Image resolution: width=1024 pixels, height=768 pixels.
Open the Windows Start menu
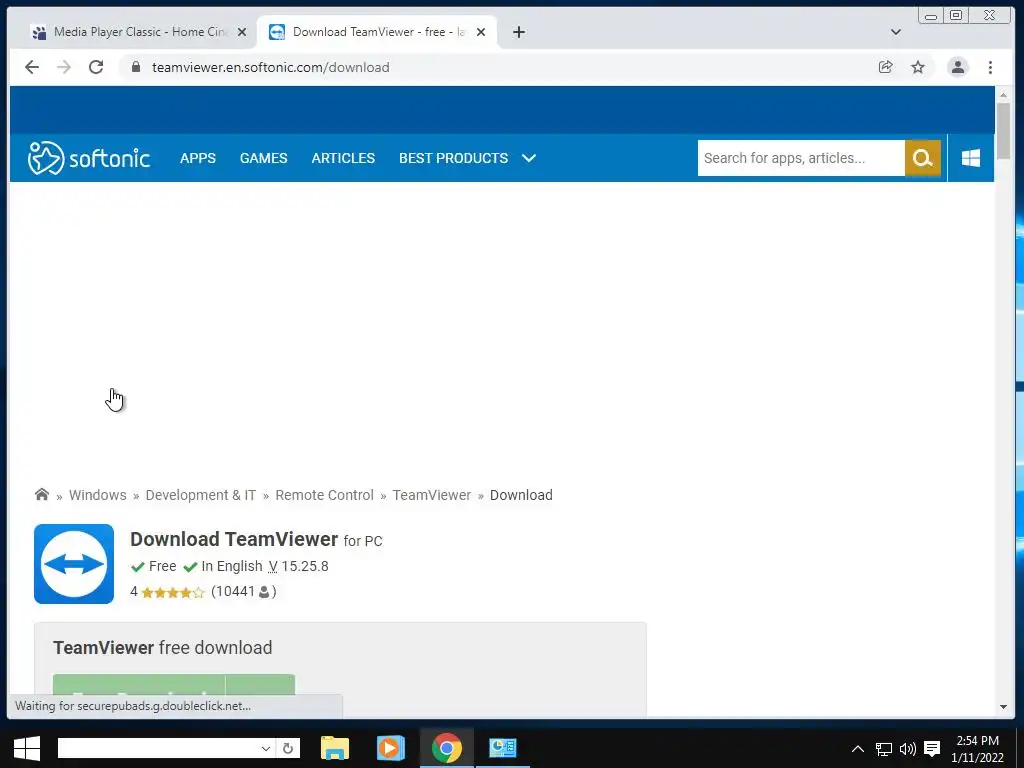pyautogui.click(x=27, y=748)
